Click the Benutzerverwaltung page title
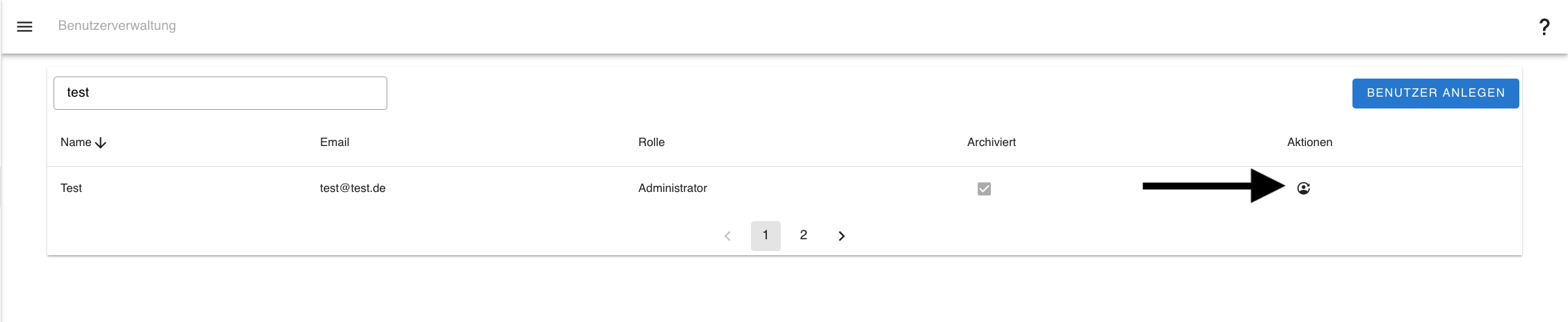This screenshot has height=322, width=1568. (117, 26)
